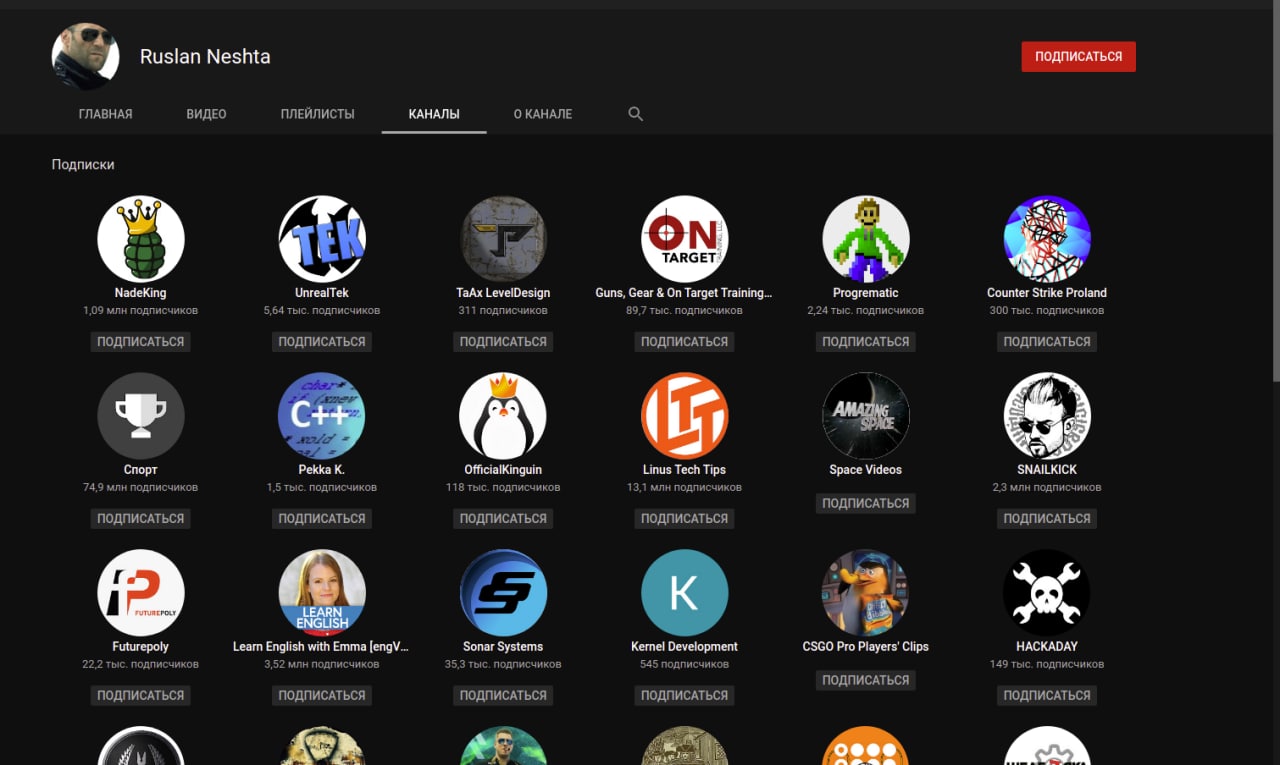Switch to the ГЛАВНАЯ tab

(x=106, y=114)
